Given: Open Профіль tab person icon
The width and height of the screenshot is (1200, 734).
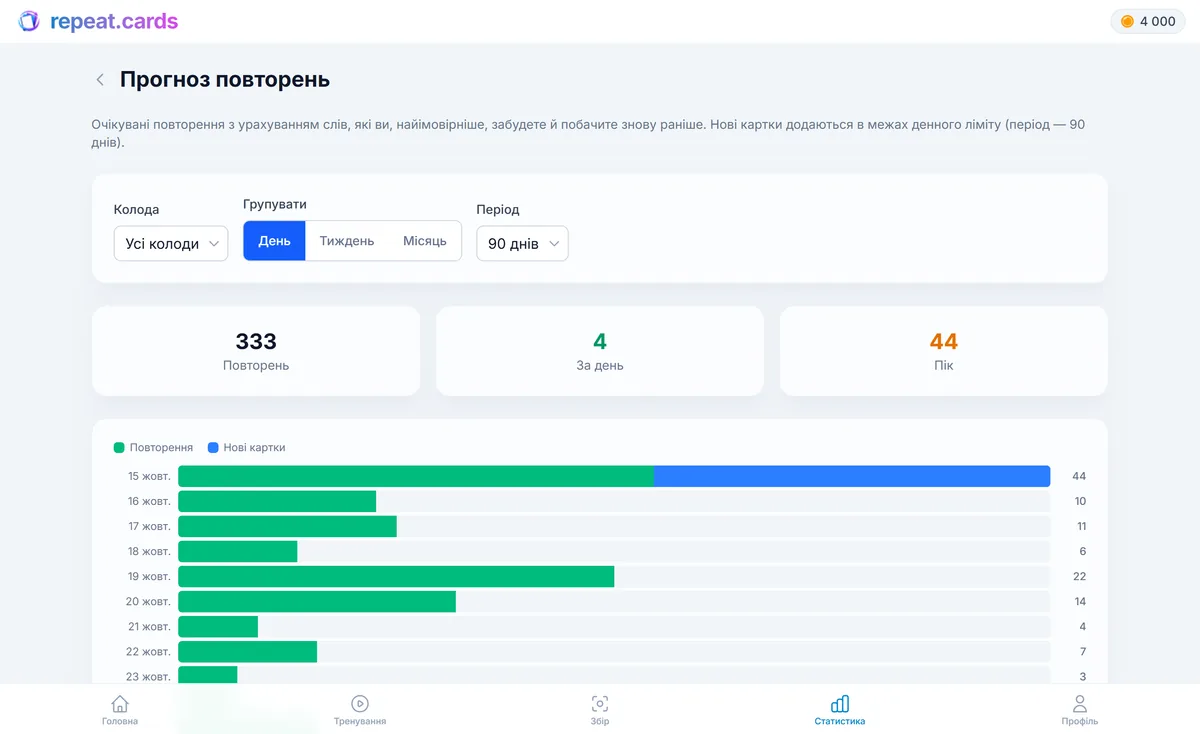Looking at the screenshot, I should click(x=1080, y=704).
